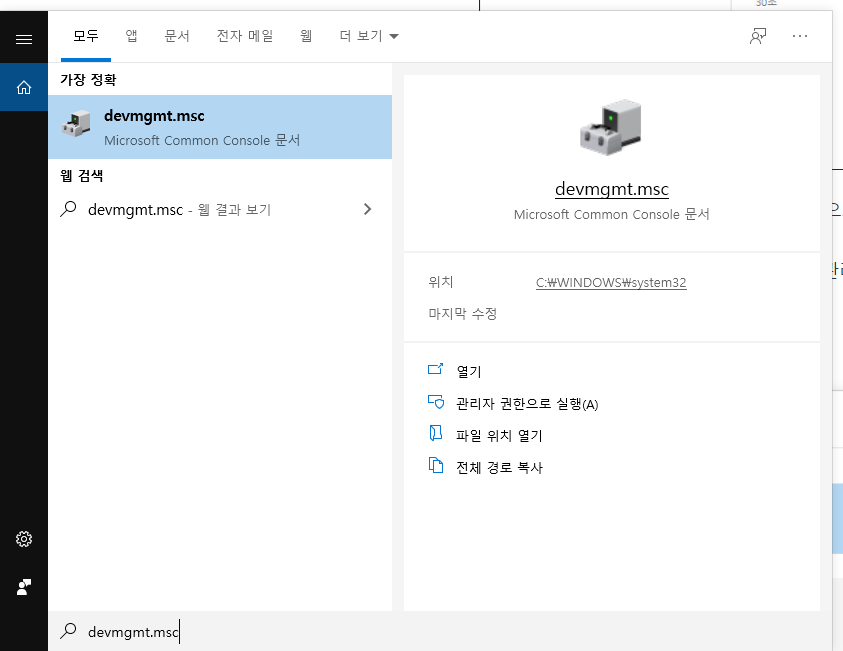Click the 마지막 수정 label
Viewport: 843px width, 651px height.
click(x=462, y=314)
